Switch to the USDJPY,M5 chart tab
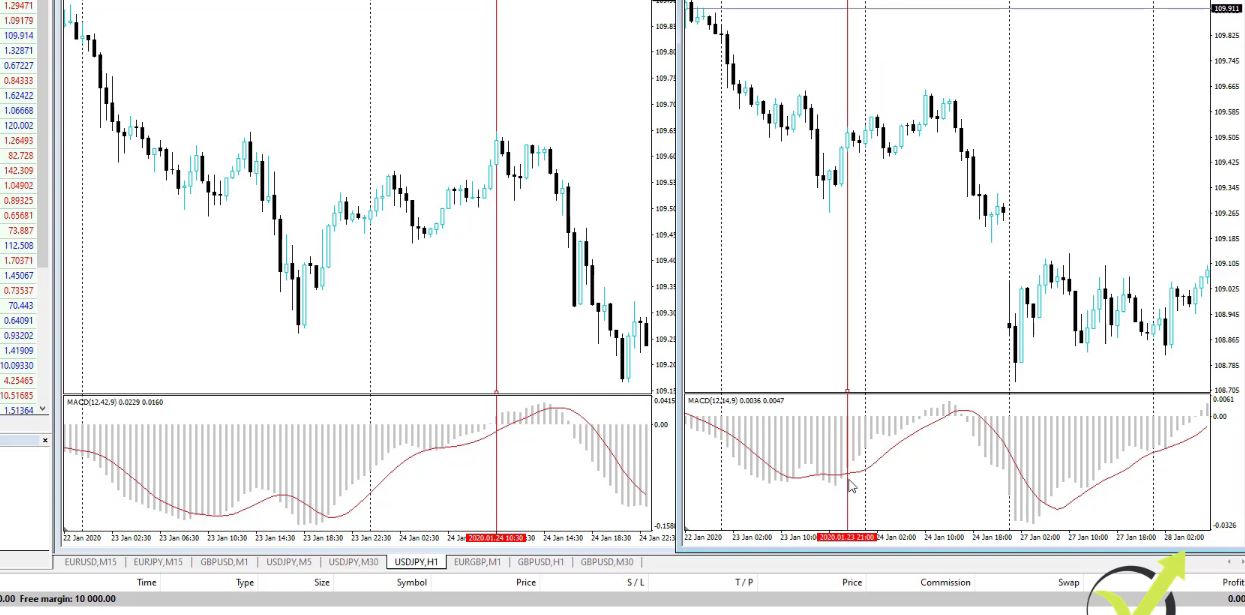 pos(289,562)
